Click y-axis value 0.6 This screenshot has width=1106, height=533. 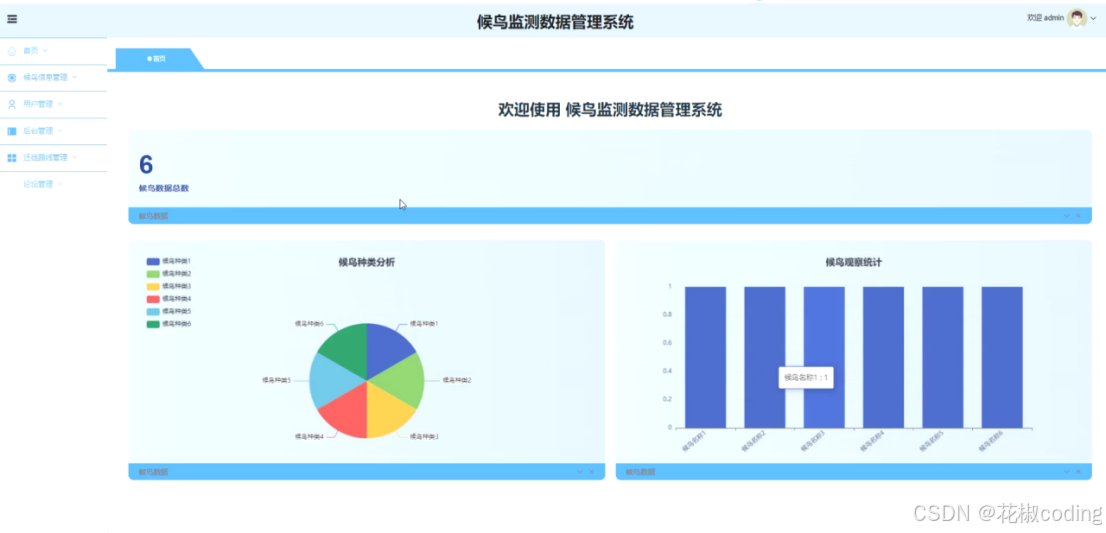click(667, 343)
